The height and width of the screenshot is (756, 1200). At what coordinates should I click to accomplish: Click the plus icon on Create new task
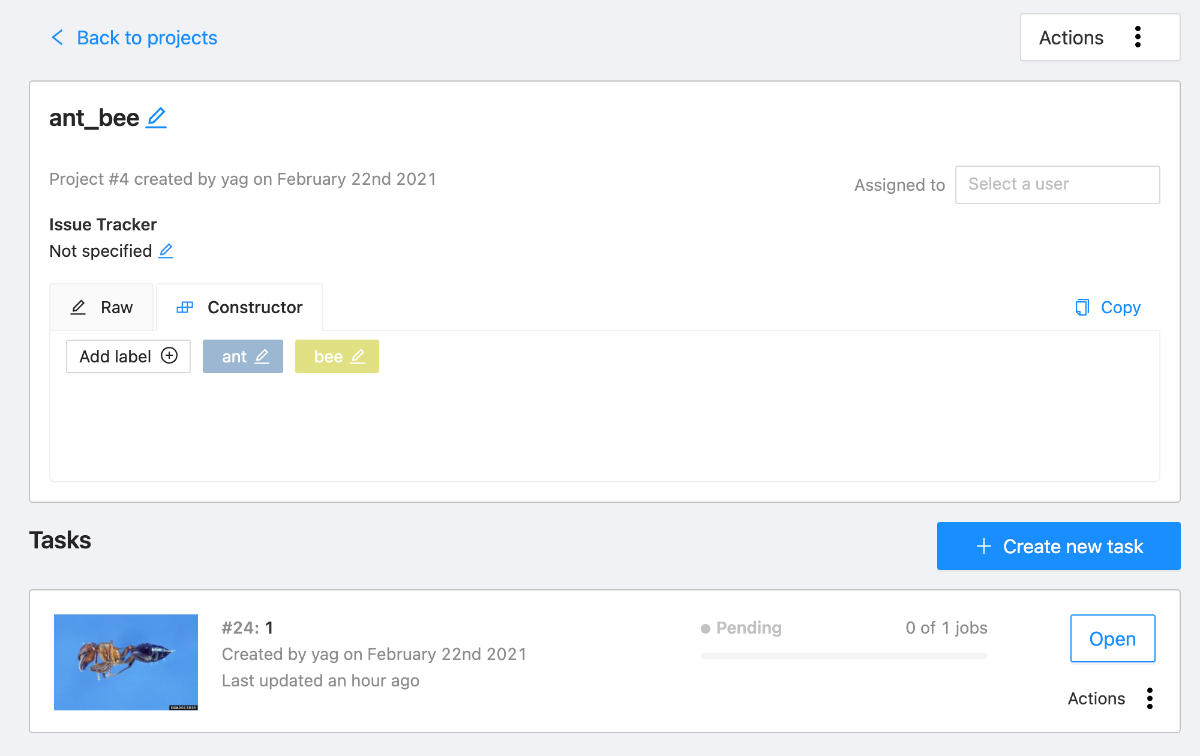[x=984, y=546]
